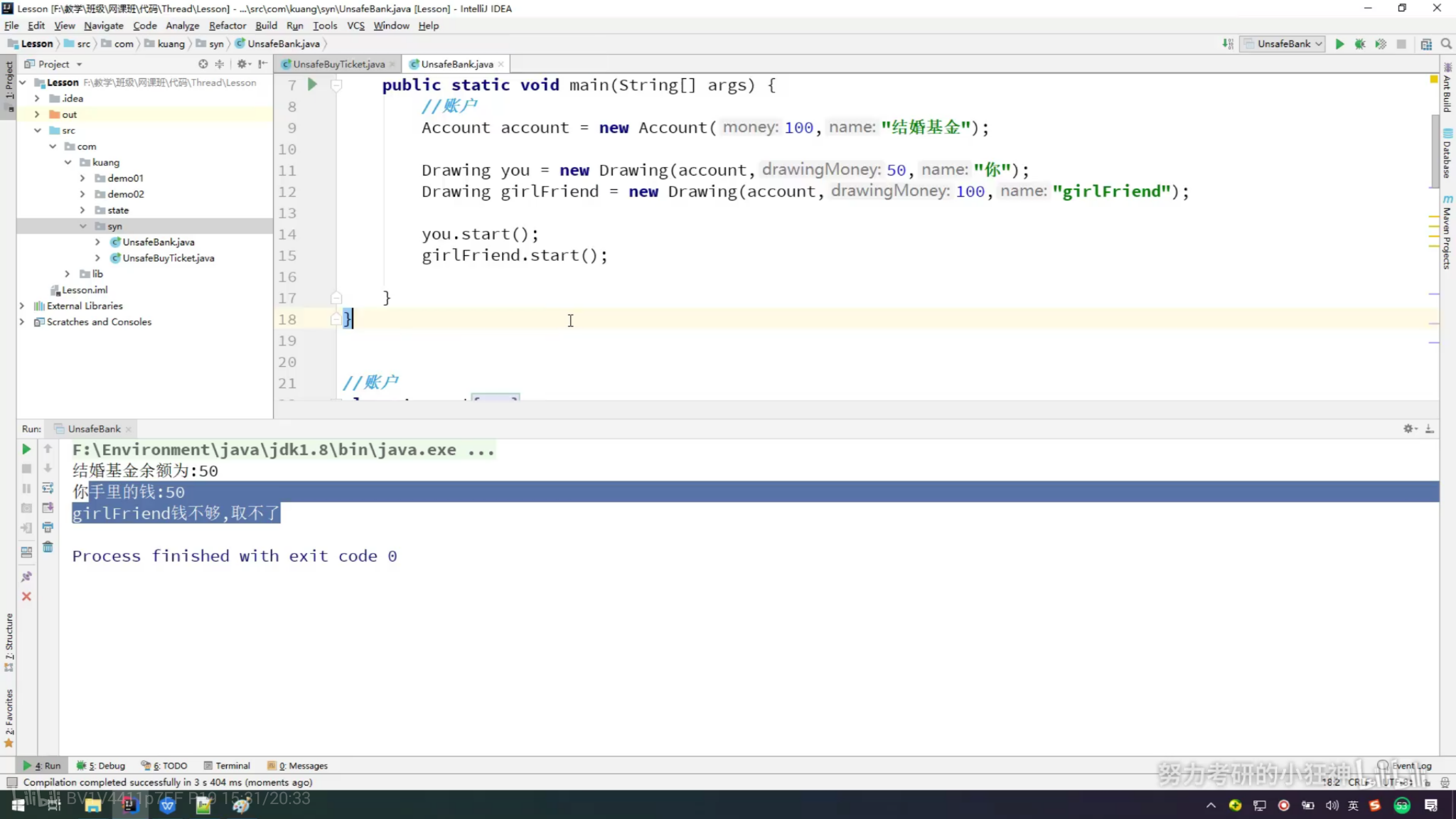Image resolution: width=1456 pixels, height=819 pixels.
Task: Toggle tool window buttons icon in bottom-left corner
Action: click(x=11, y=782)
